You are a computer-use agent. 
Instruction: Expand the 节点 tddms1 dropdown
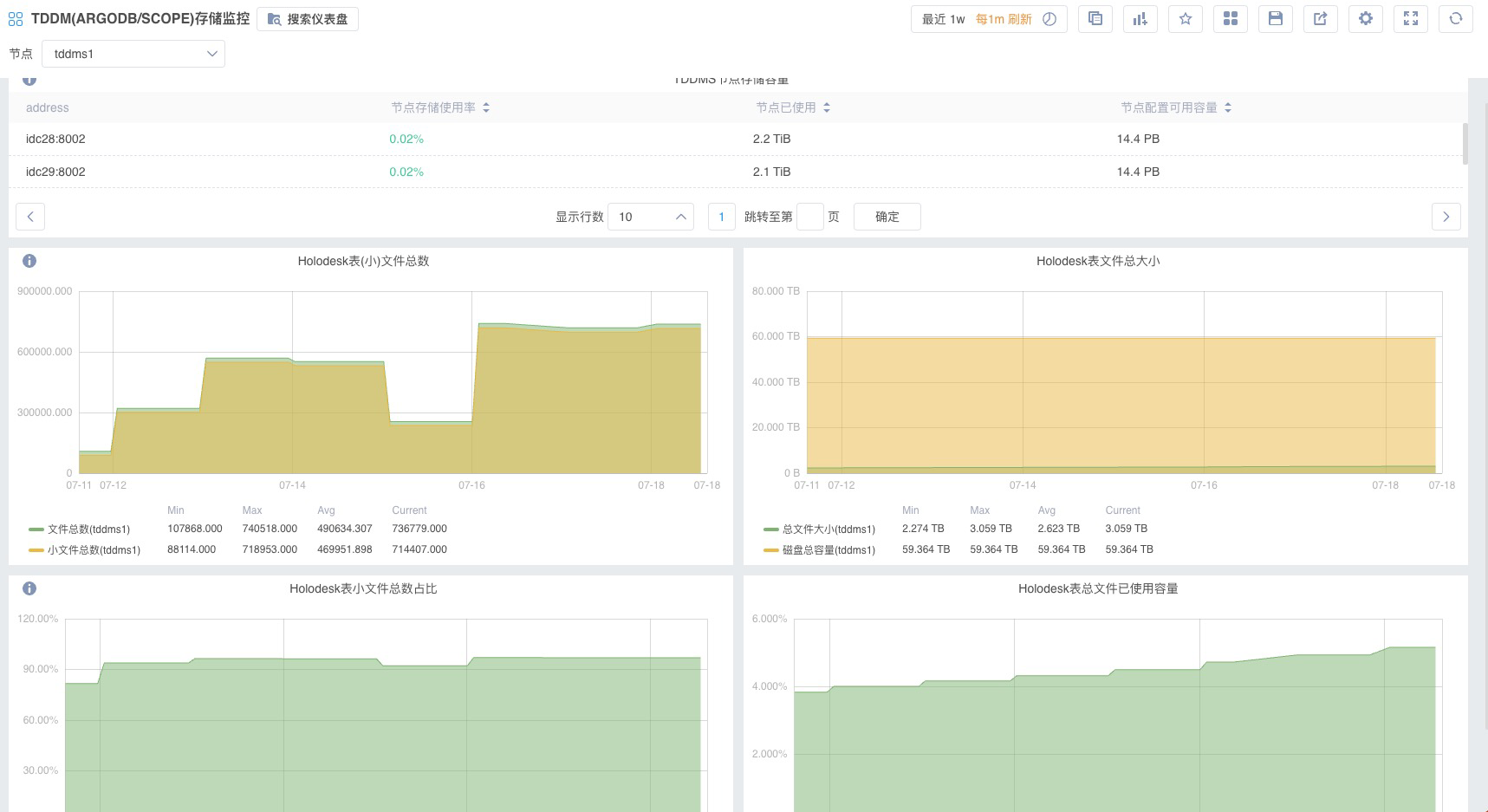133,54
